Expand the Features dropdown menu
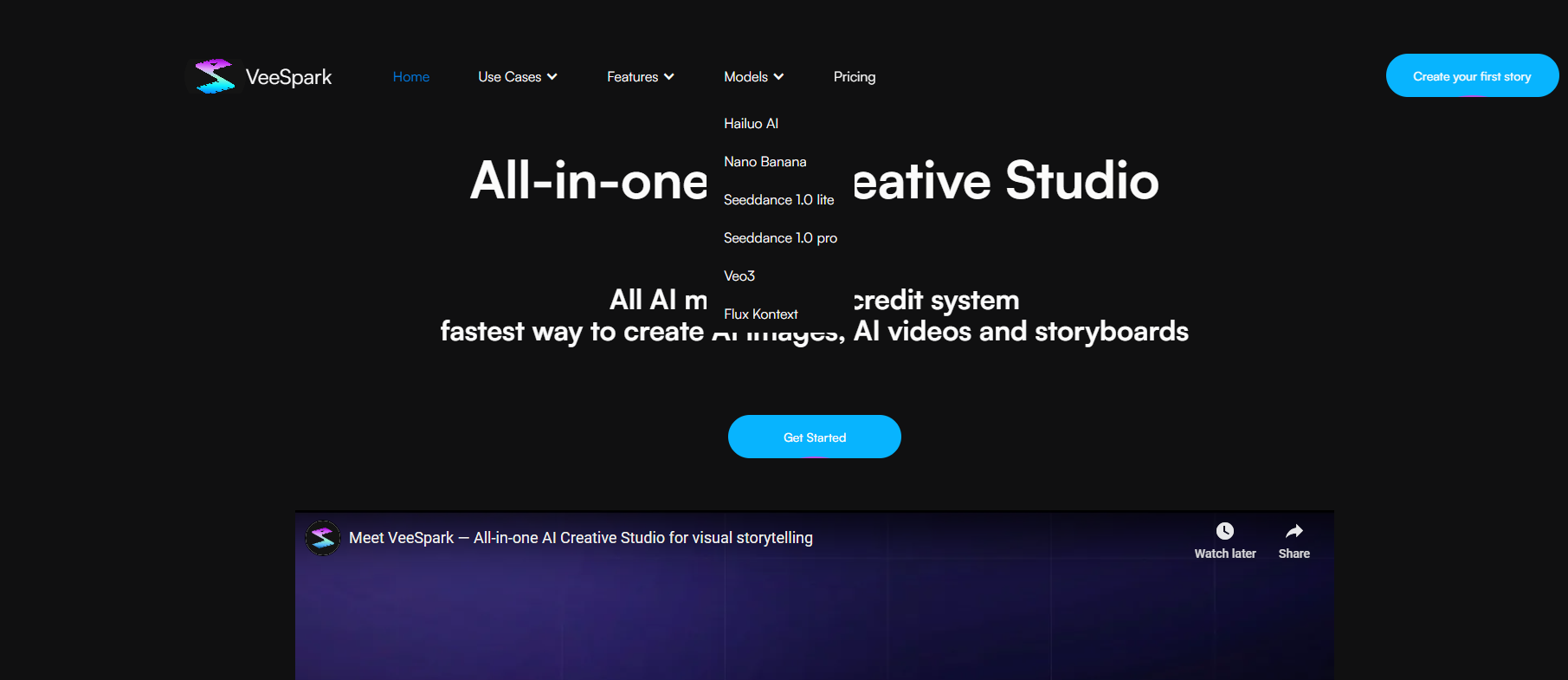The height and width of the screenshot is (680, 1568). pyautogui.click(x=641, y=77)
